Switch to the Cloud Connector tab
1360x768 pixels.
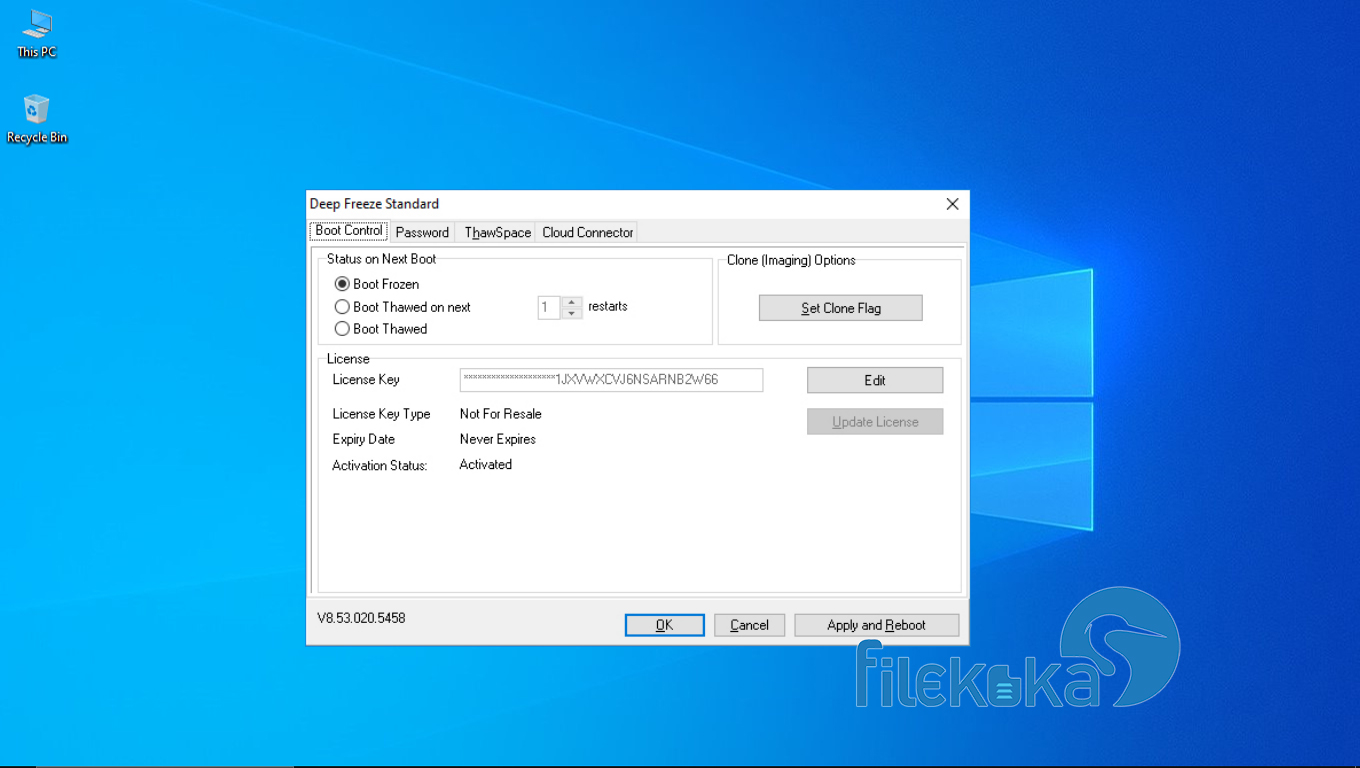pos(587,232)
